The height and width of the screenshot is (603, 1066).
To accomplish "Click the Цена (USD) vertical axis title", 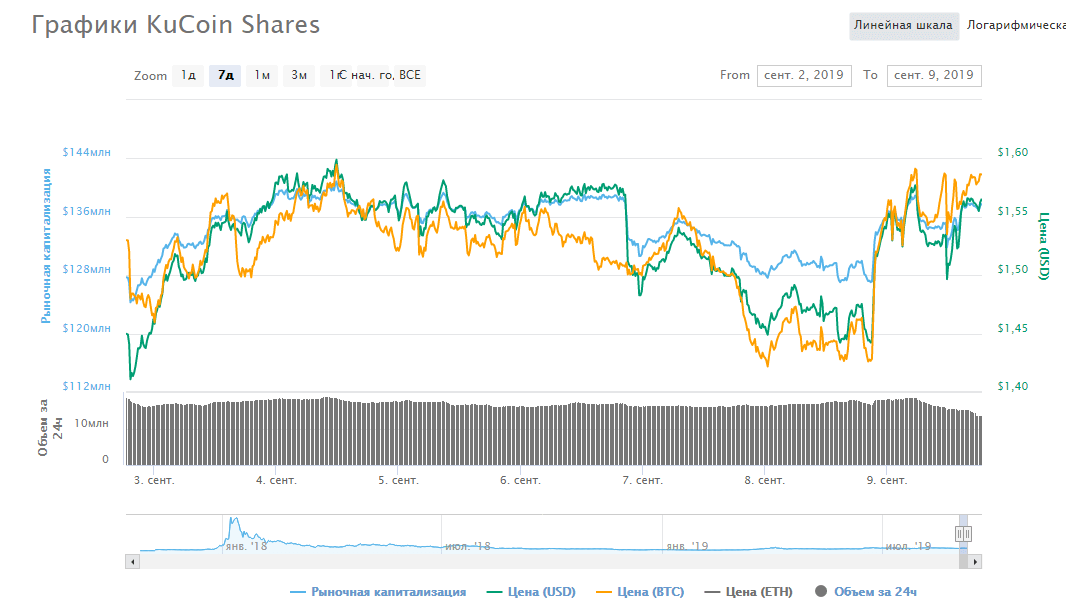I will tap(1044, 246).
